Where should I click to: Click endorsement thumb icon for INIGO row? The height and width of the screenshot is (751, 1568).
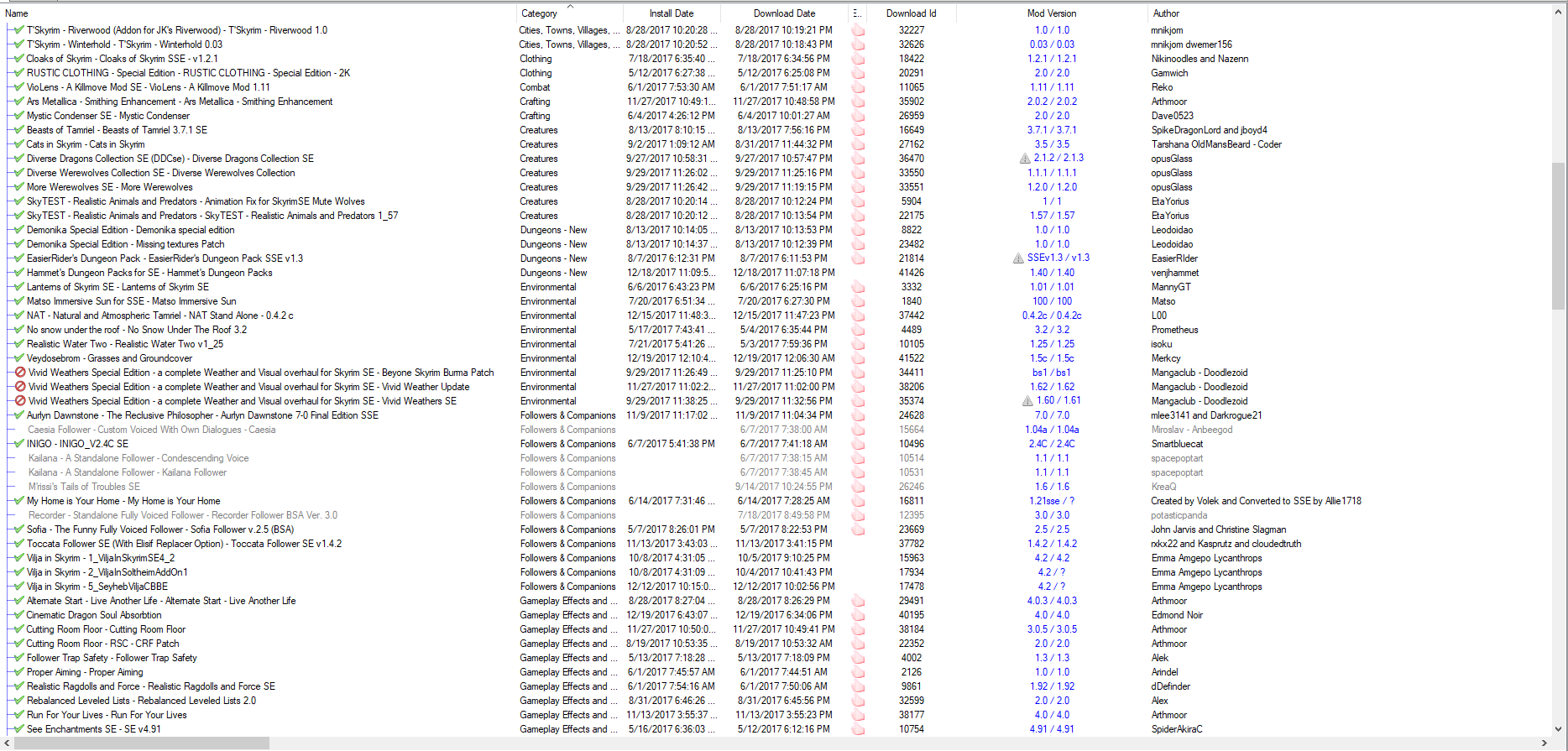point(858,444)
